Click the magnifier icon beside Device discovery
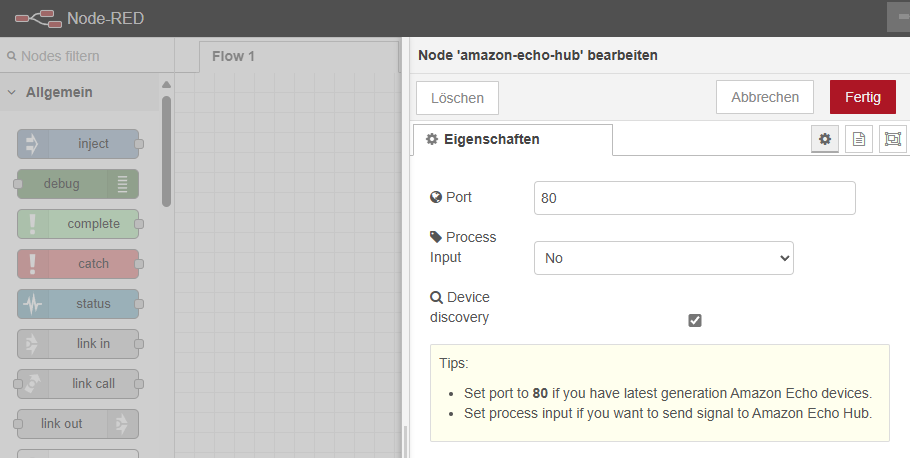 pyautogui.click(x=436, y=298)
